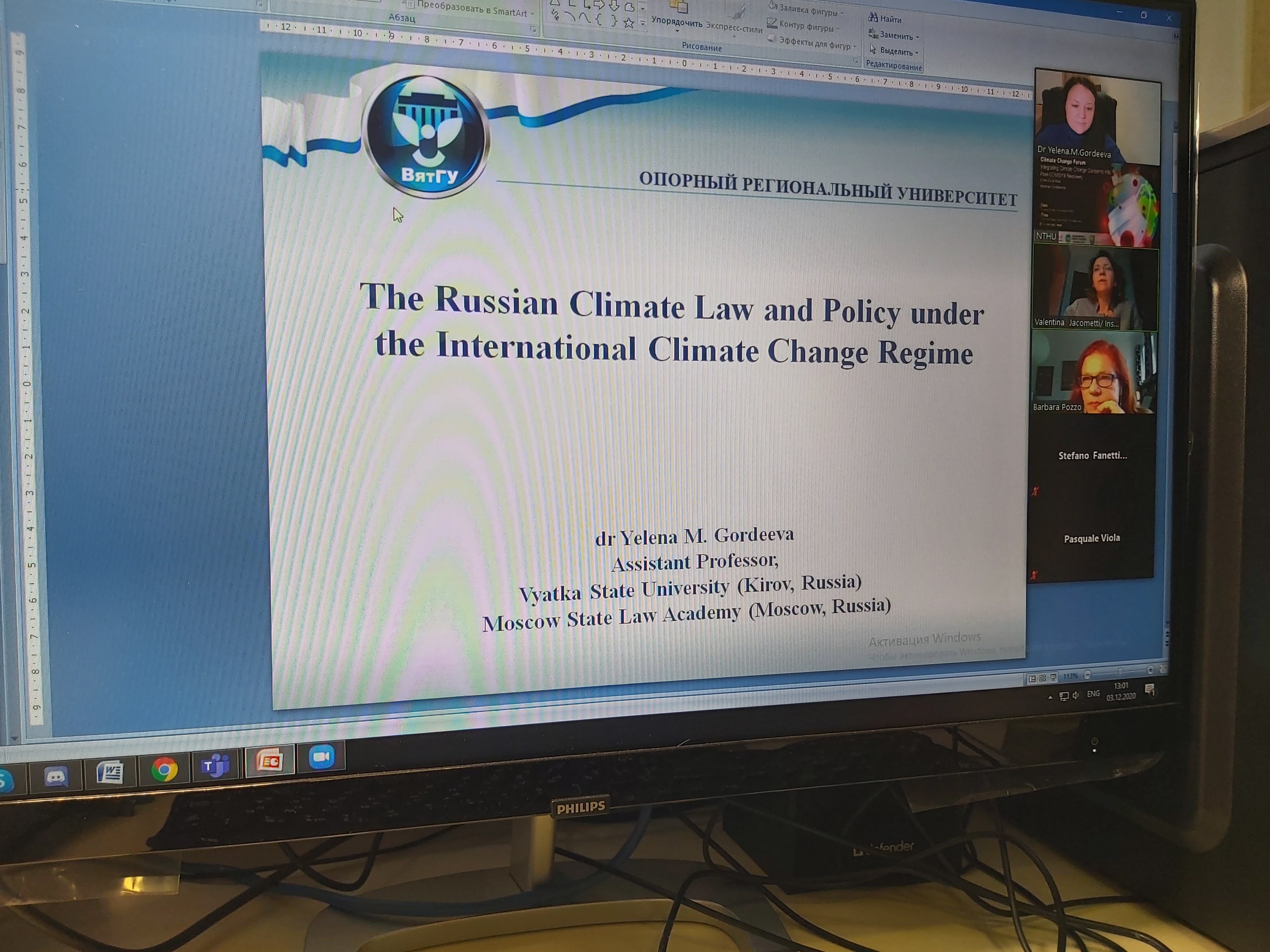The height and width of the screenshot is (952, 1270).
Task: Select the curve line shape
Action: (x=585, y=18)
